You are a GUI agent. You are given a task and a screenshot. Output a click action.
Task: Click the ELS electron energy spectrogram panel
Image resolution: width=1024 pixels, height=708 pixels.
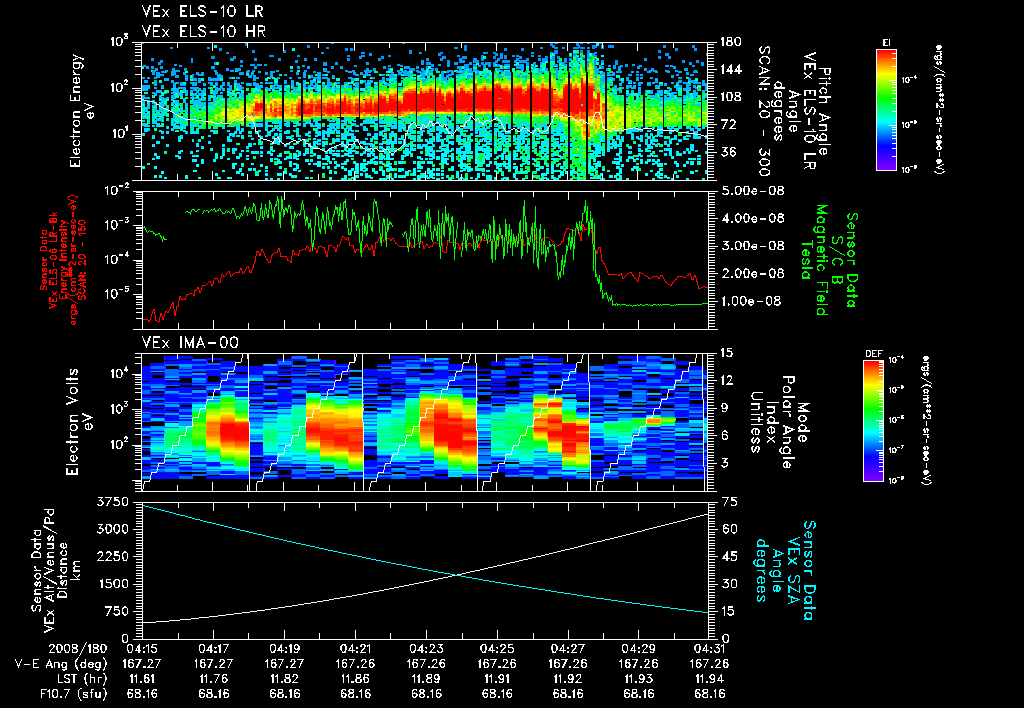point(425,111)
